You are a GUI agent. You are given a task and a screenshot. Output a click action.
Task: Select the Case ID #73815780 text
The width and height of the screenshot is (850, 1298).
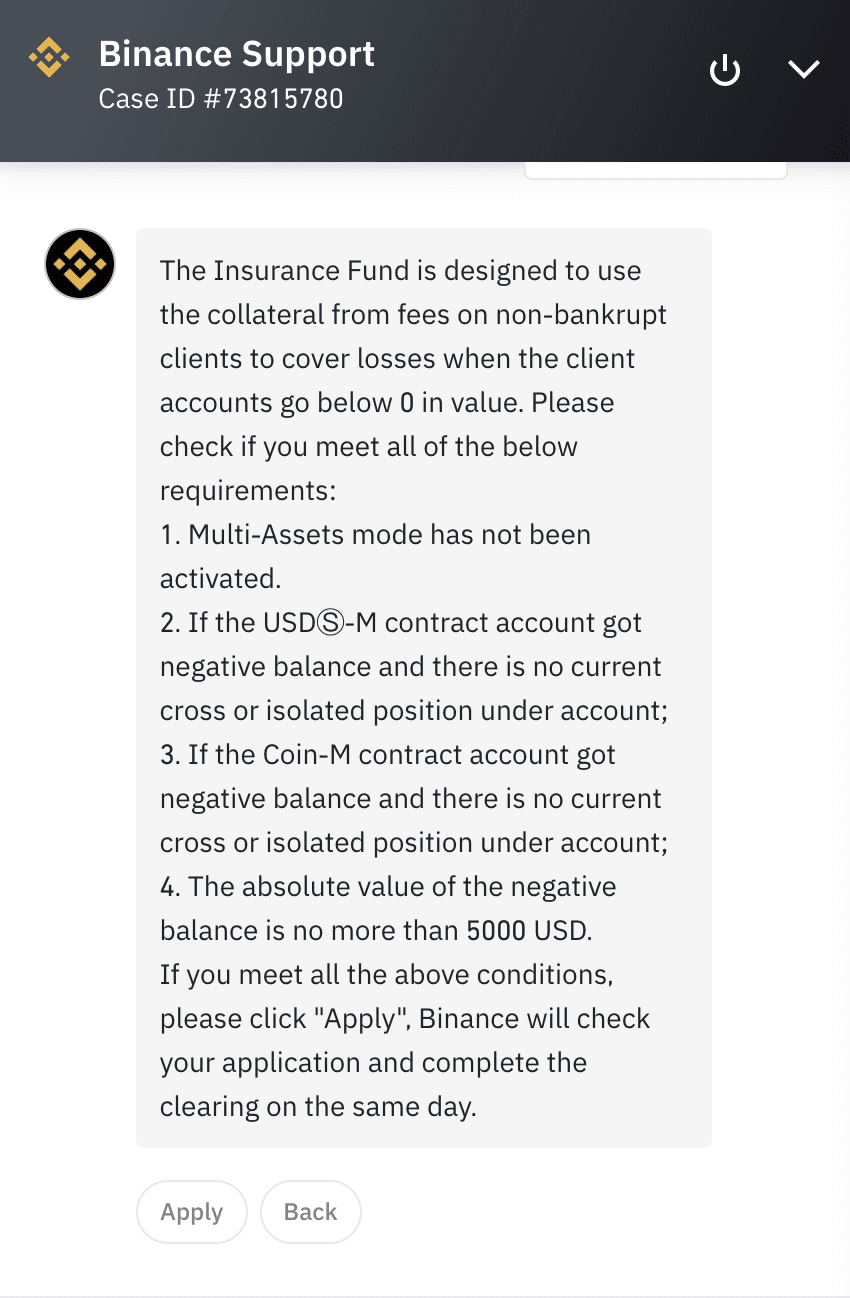[221, 99]
